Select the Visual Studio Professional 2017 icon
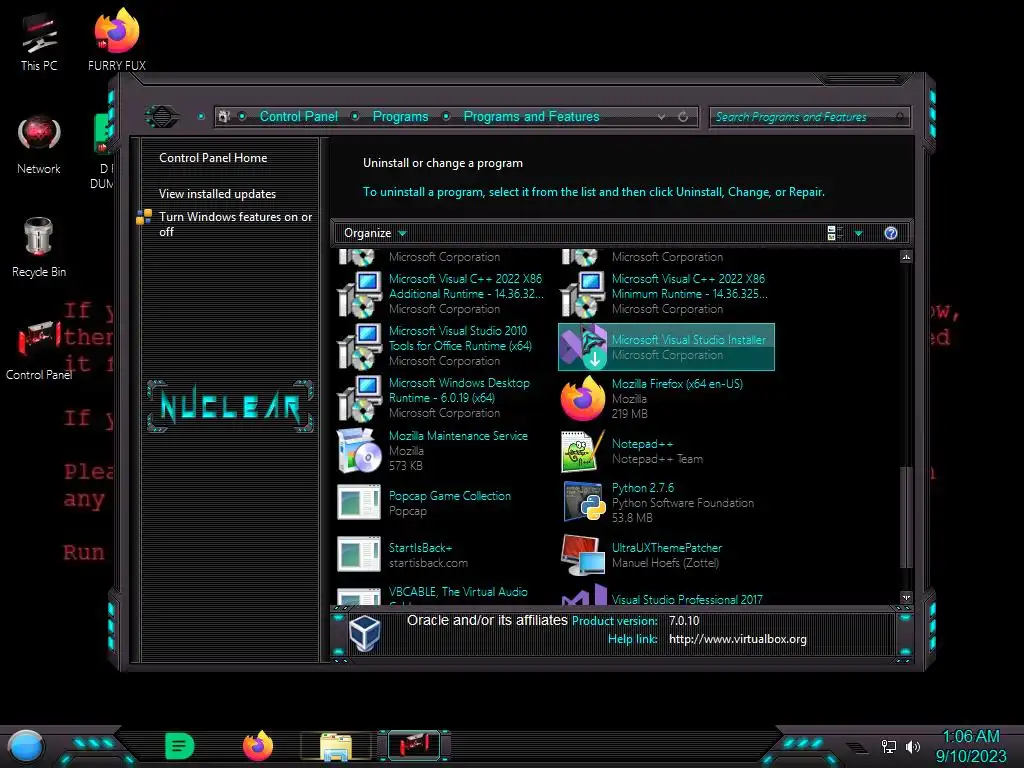Image resolution: width=1024 pixels, height=768 pixels. click(x=584, y=596)
